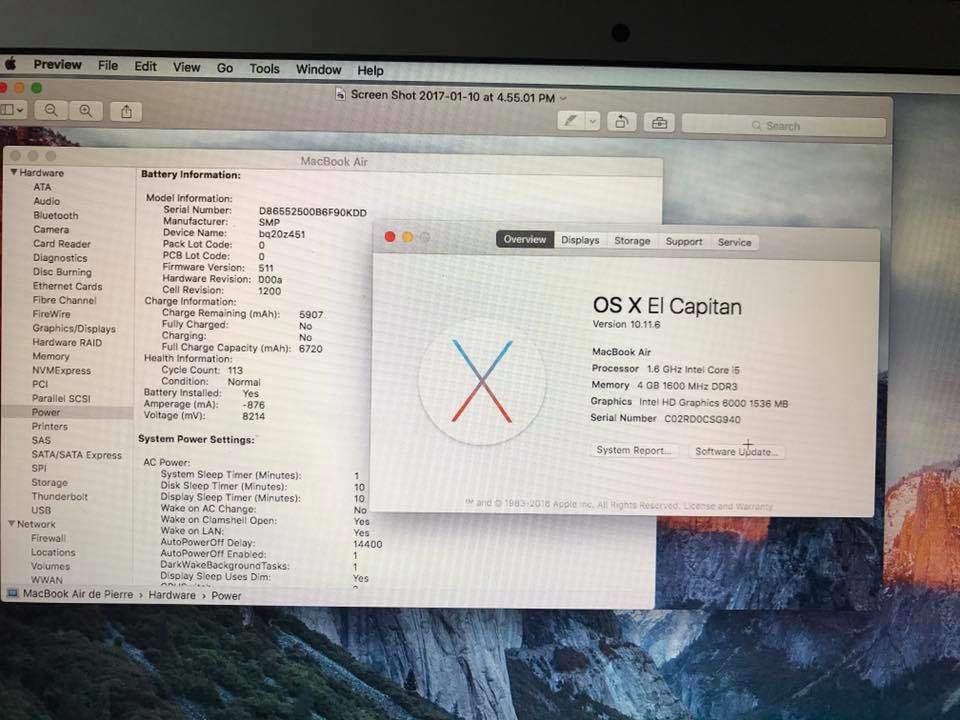Select Ethernet Cards in the sidebar
The height and width of the screenshot is (720, 960).
[67, 286]
